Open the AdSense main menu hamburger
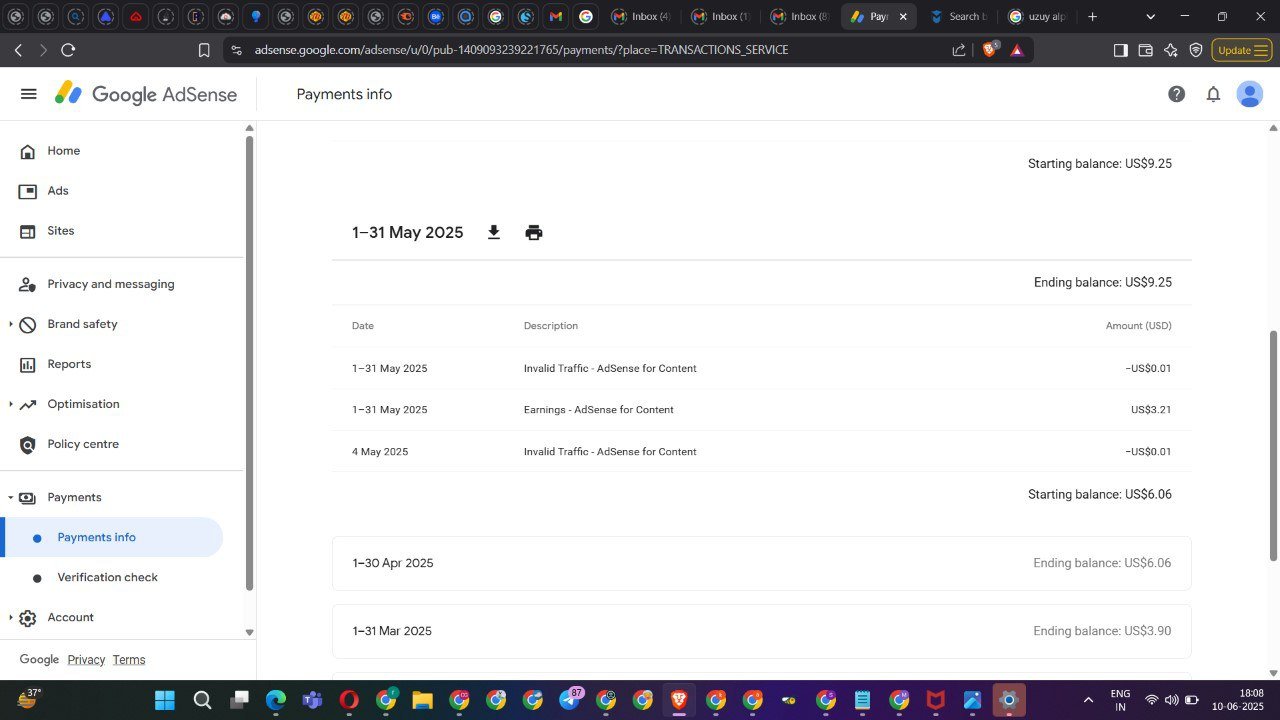This screenshot has width=1280, height=720. [29, 94]
